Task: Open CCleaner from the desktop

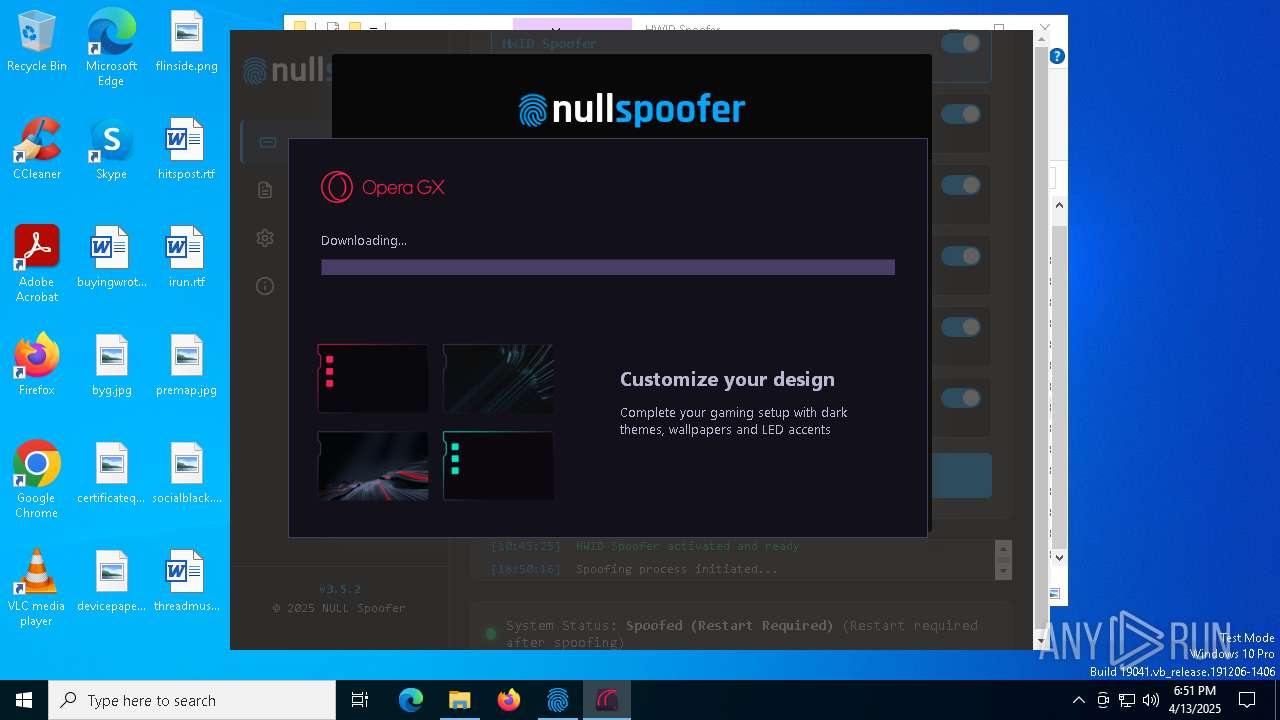Action: [x=37, y=150]
